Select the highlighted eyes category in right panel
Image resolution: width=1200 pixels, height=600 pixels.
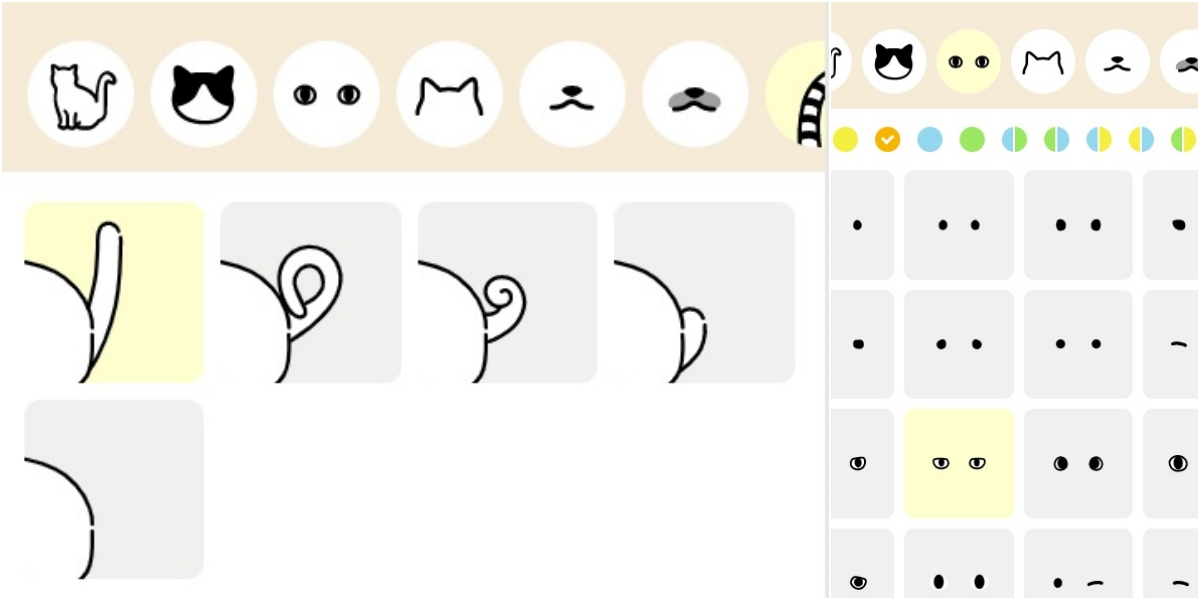point(968,61)
